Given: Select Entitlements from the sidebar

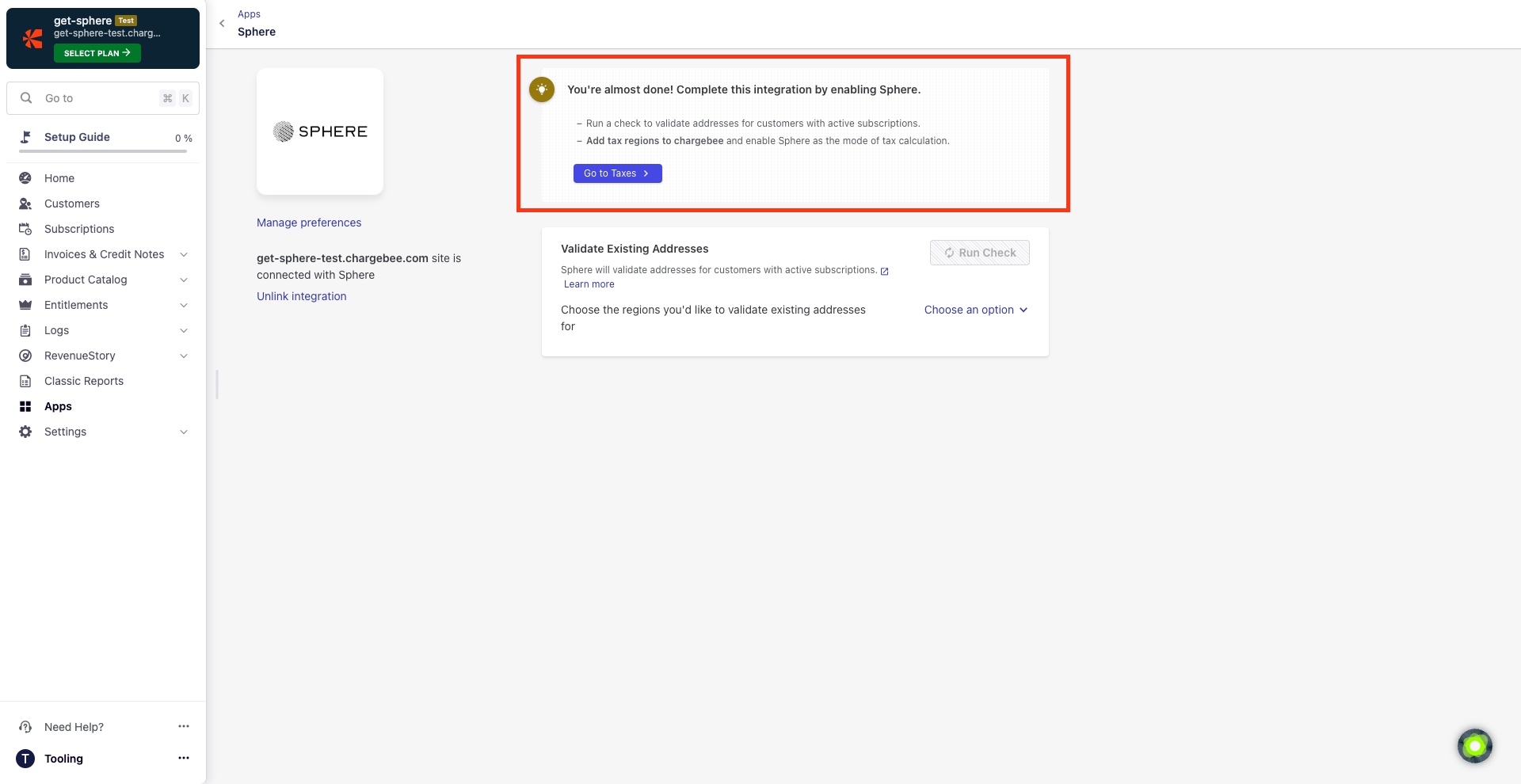Looking at the screenshot, I should click(x=76, y=305).
